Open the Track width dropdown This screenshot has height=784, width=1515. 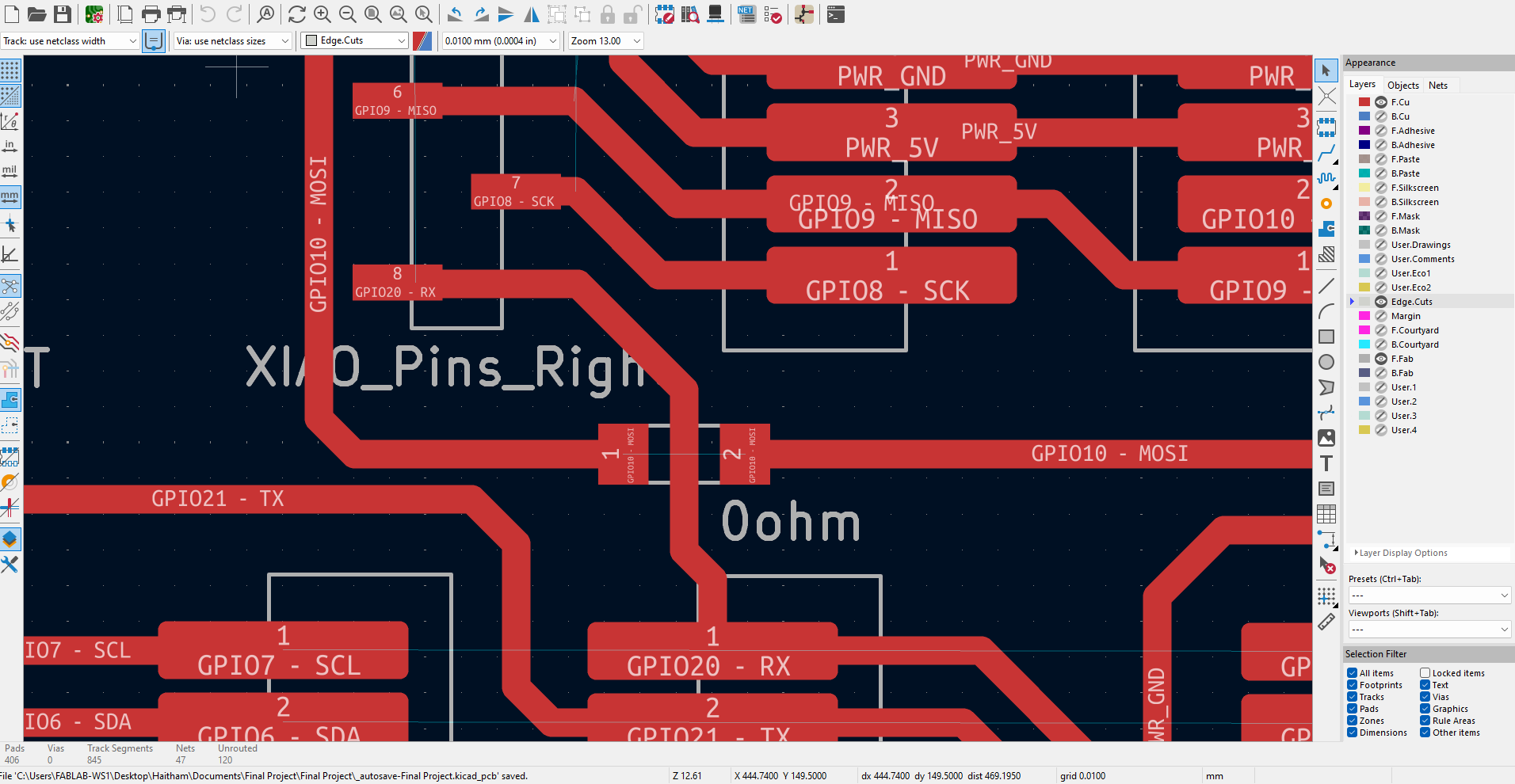[71, 41]
